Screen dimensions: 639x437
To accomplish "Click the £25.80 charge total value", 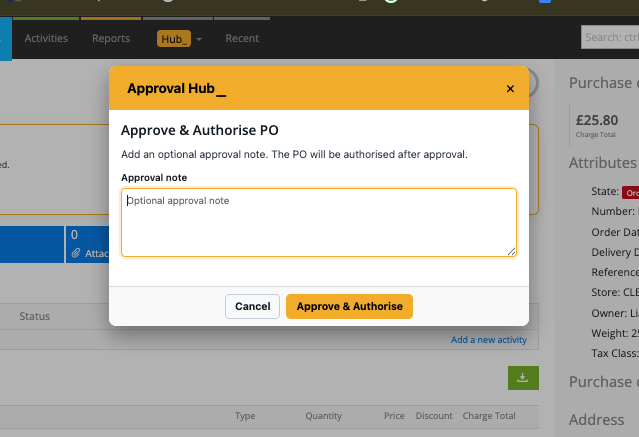I will point(597,120).
